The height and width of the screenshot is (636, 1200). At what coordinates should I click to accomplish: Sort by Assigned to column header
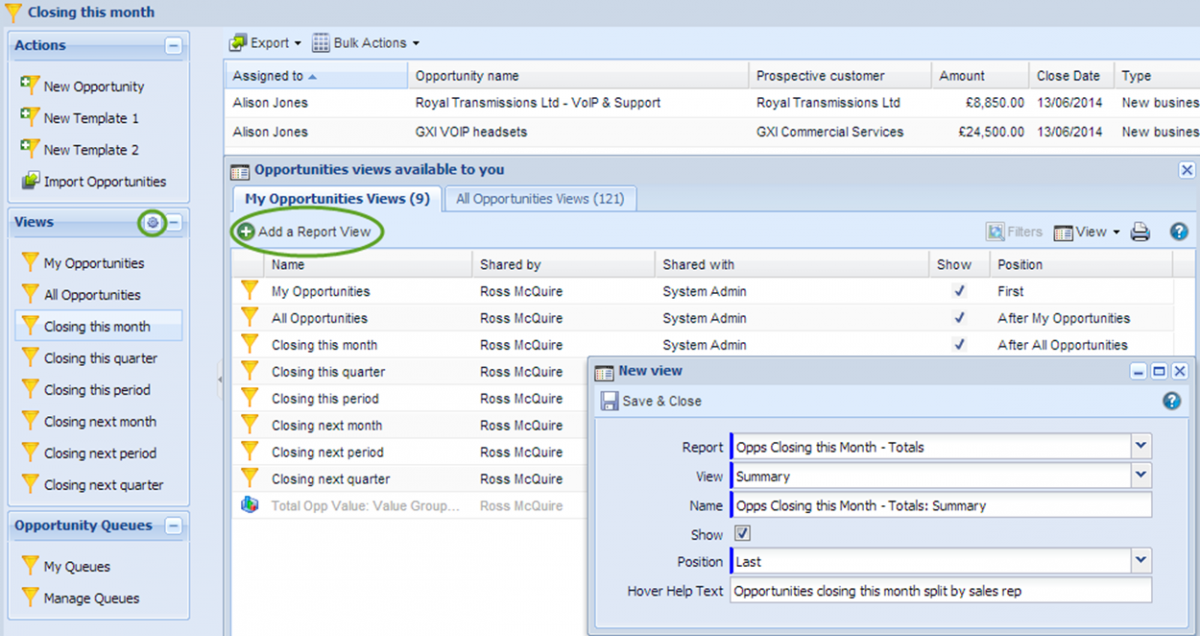(x=316, y=76)
